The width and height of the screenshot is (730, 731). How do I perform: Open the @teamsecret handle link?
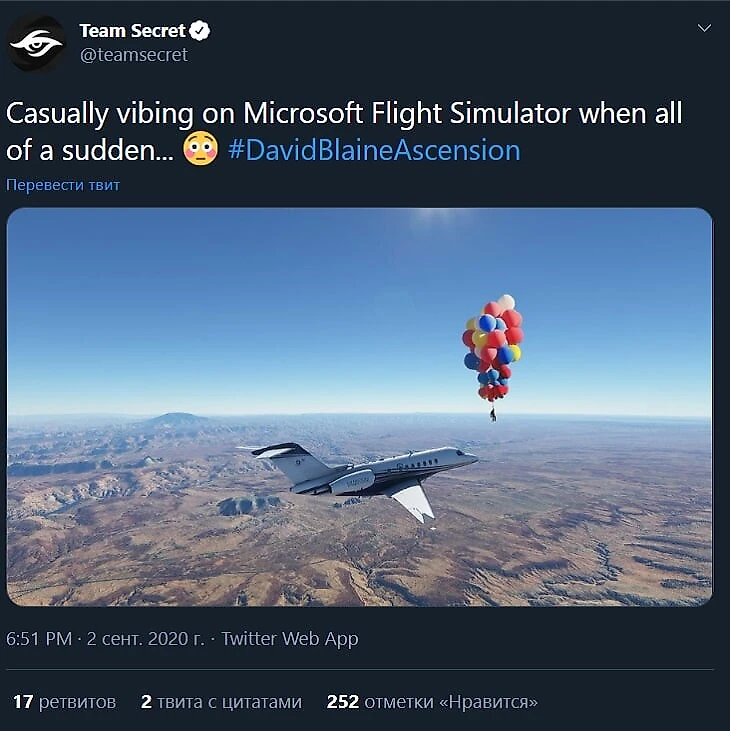133,55
